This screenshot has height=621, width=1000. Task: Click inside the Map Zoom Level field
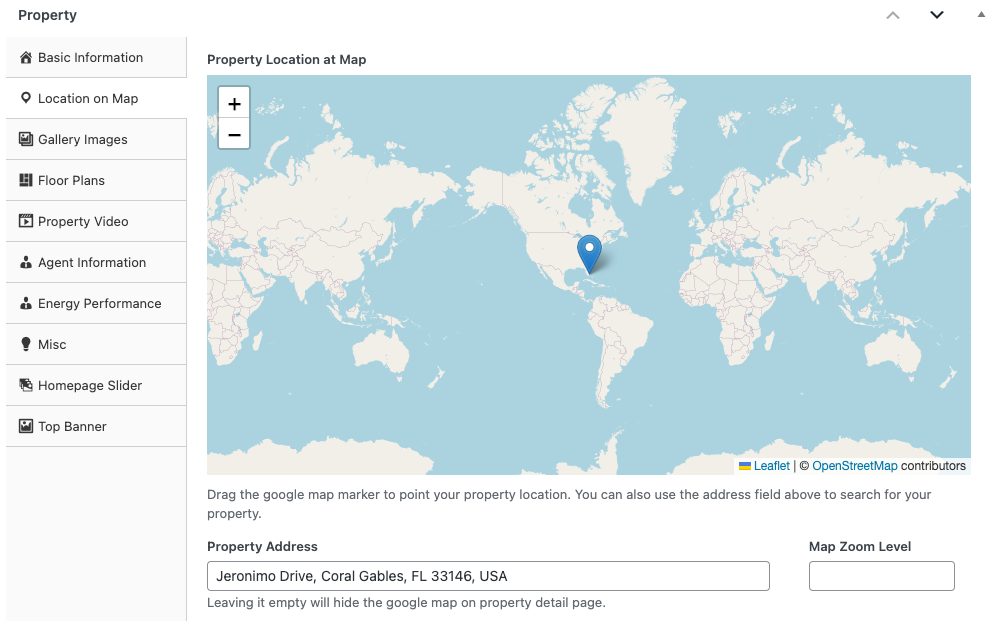pyautogui.click(x=881, y=576)
